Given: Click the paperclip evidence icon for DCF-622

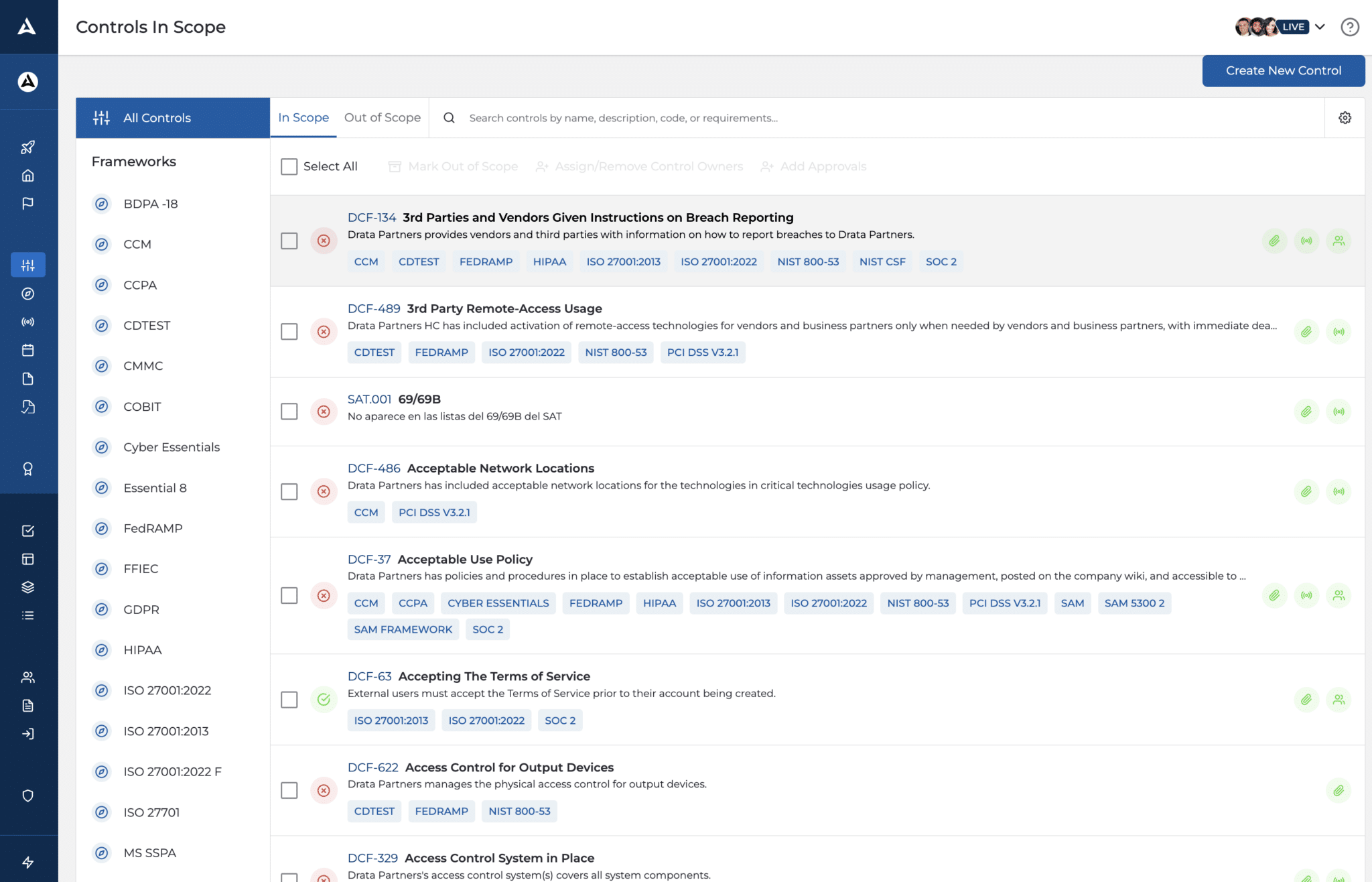Looking at the screenshot, I should click(1338, 791).
